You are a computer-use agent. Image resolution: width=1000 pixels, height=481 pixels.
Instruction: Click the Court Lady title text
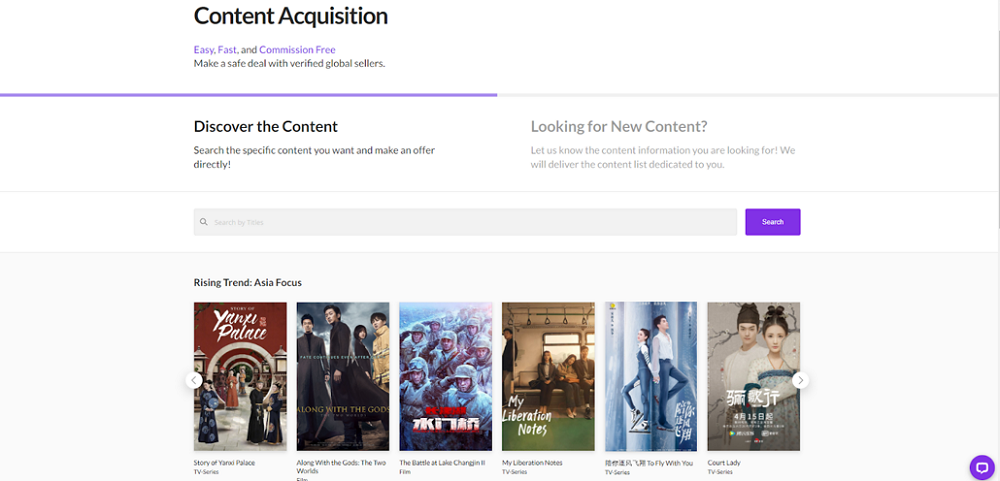tap(724, 462)
